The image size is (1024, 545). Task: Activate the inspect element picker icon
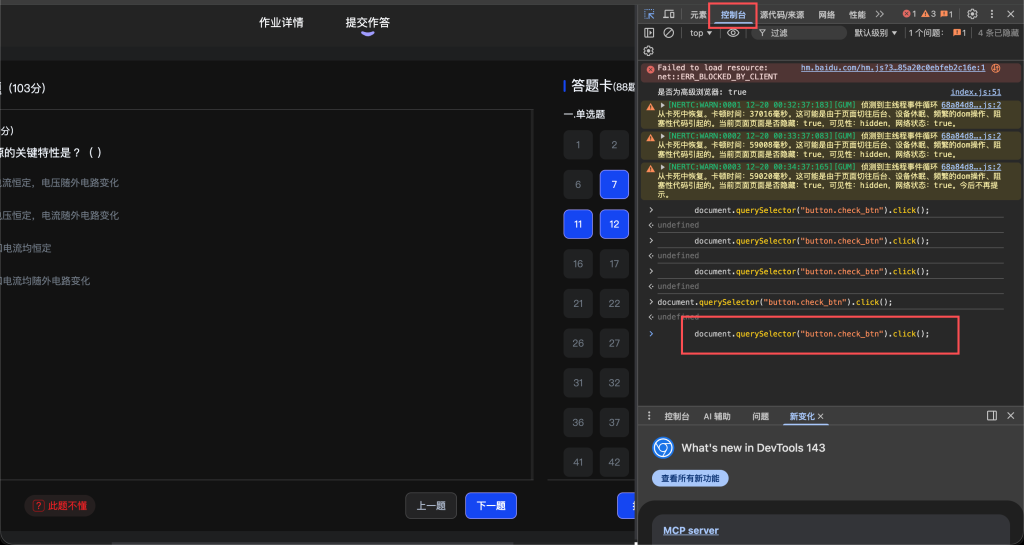click(649, 14)
